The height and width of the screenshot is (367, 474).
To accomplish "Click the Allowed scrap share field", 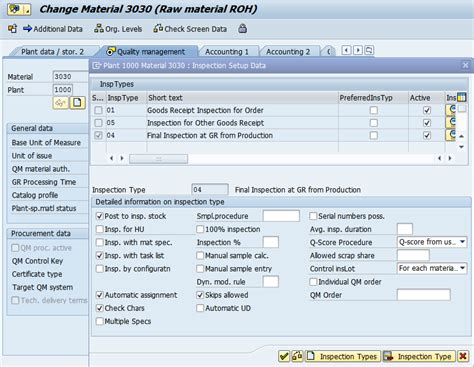I will point(413,255).
